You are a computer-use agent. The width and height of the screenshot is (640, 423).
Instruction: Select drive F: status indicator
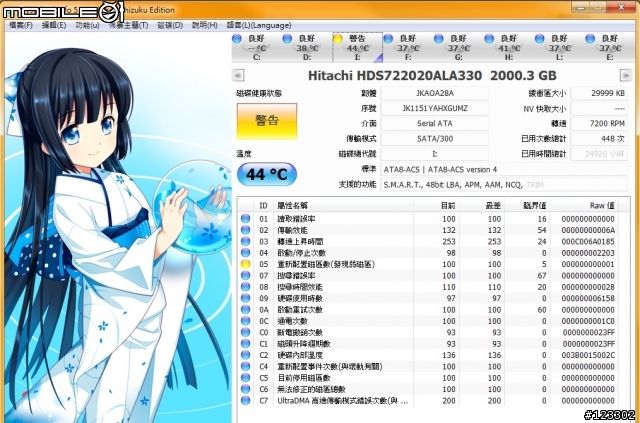pyautogui.click(x=388, y=39)
